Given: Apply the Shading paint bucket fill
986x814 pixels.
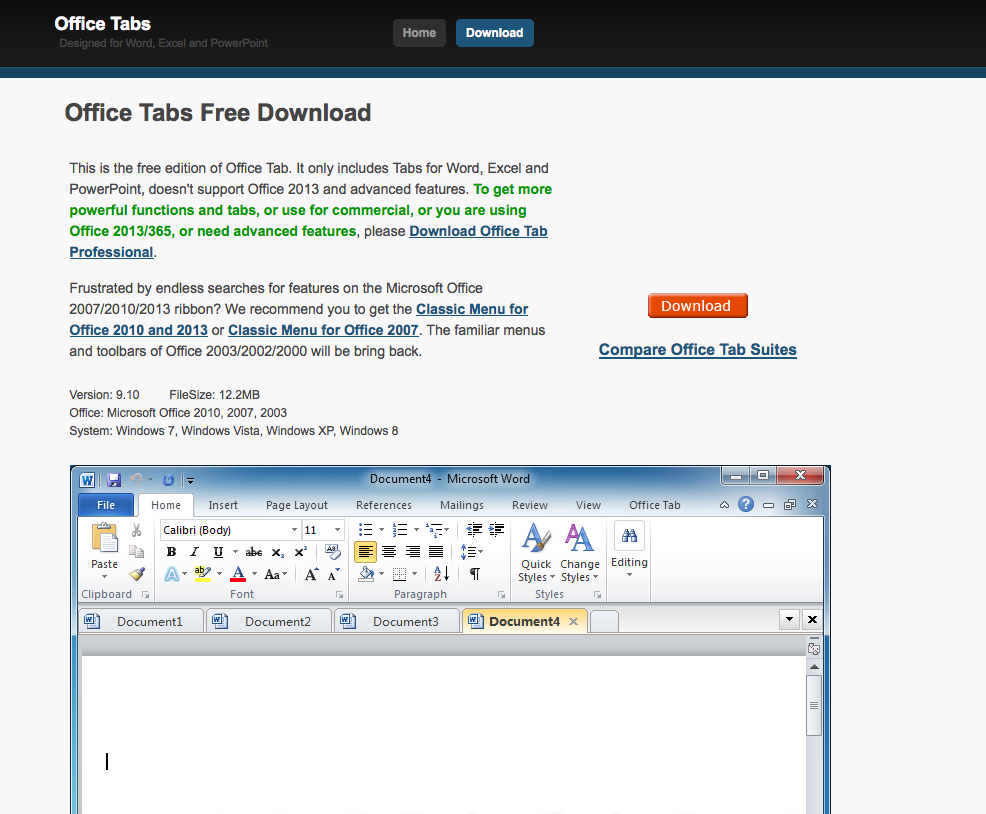Looking at the screenshot, I should [x=365, y=574].
